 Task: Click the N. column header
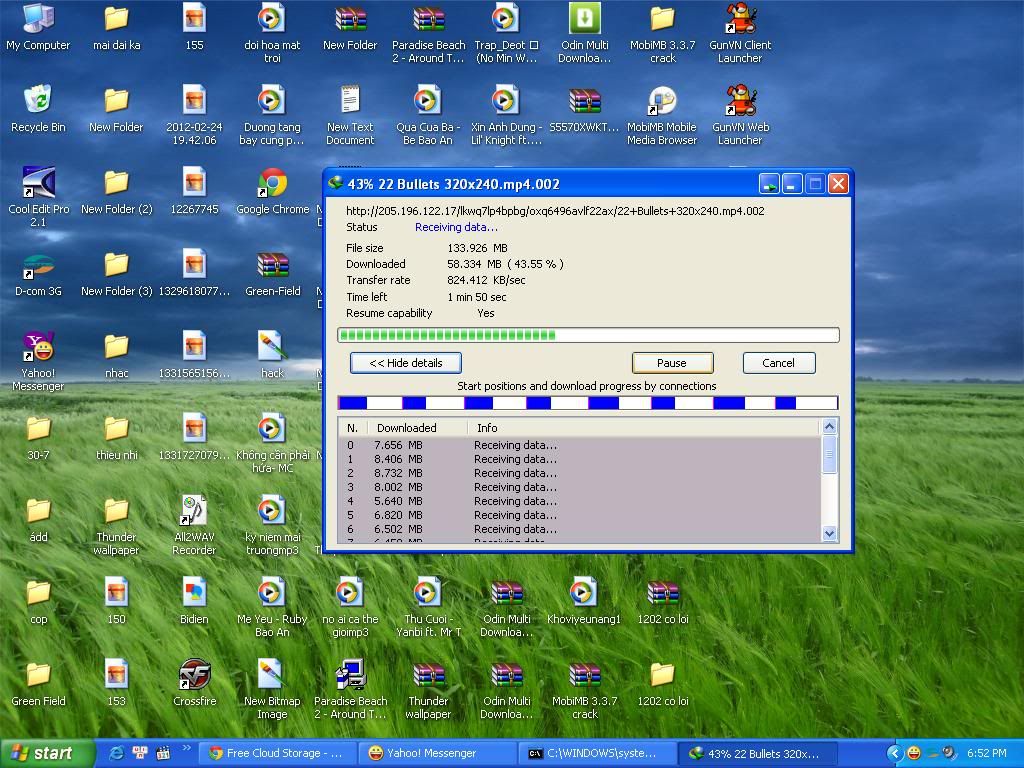(x=353, y=428)
